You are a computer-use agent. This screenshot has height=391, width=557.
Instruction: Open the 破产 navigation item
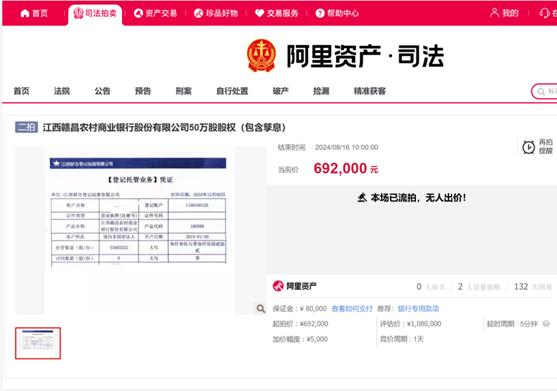click(x=281, y=91)
